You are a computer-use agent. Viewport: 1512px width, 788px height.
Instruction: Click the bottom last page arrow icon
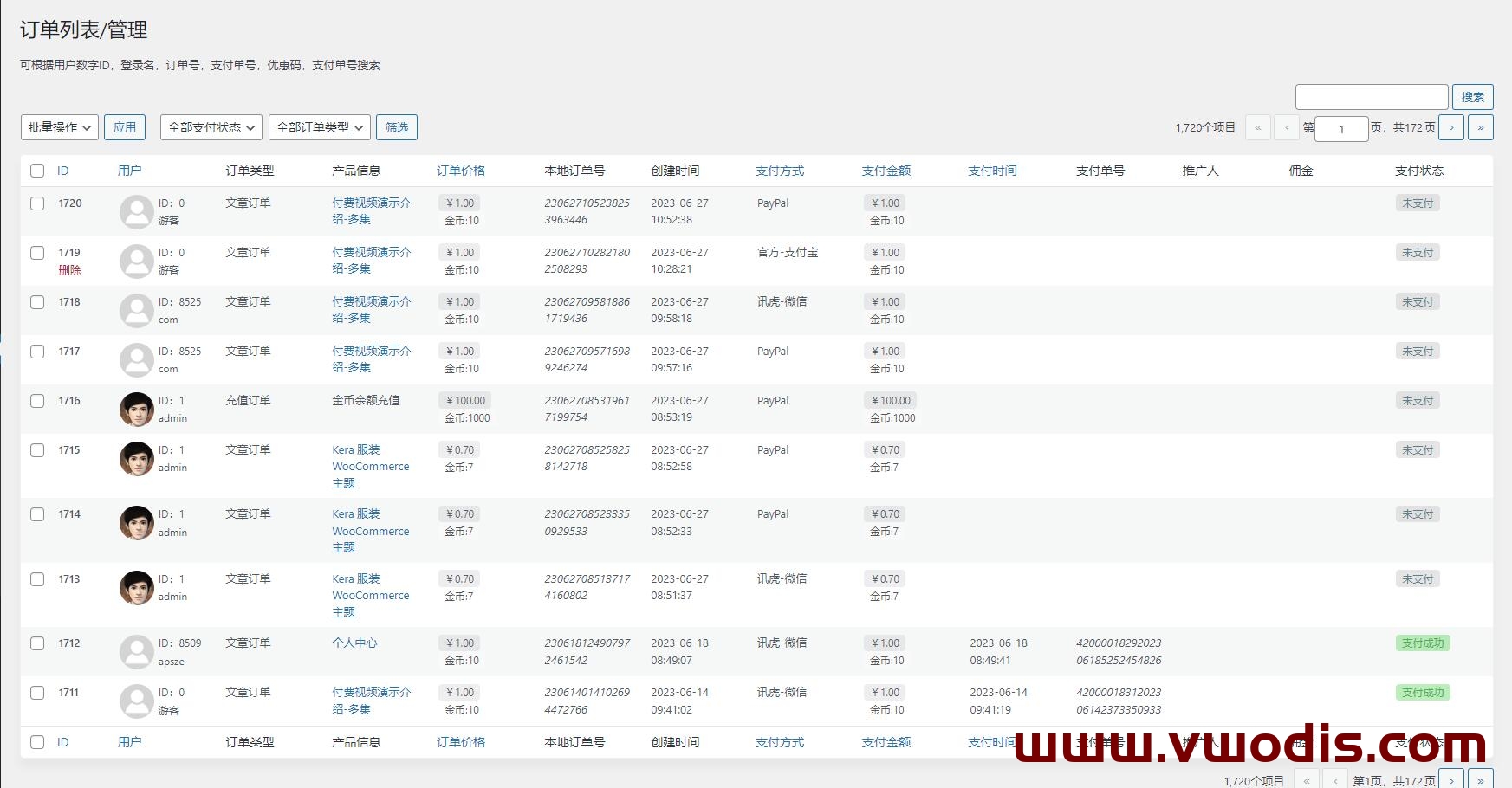1481,778
